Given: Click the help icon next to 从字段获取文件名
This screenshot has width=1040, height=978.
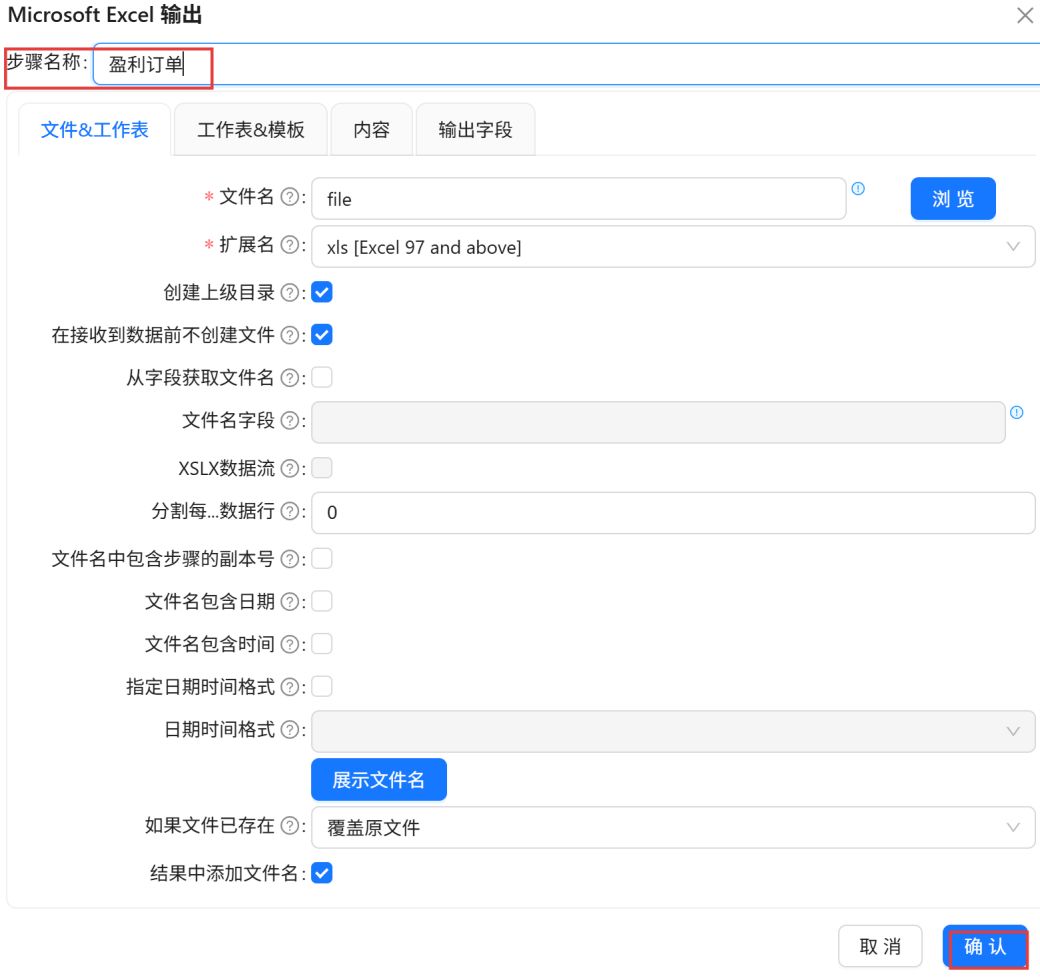Looking at the screenshot, I should (x=289, y=378).
